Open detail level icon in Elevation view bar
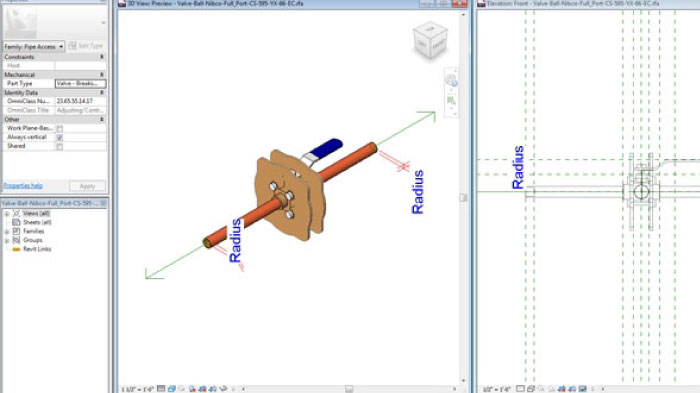Screen dimensions: 700x393 point(521,389)
